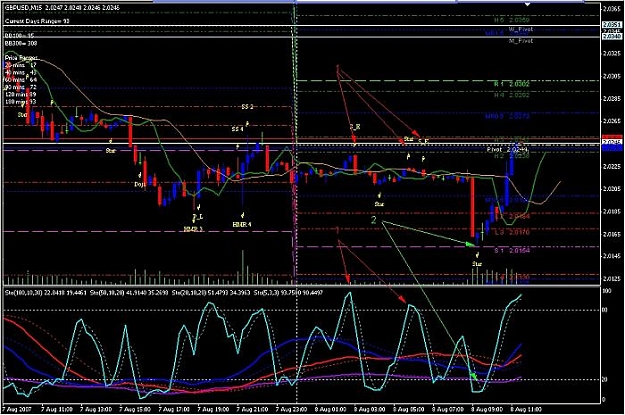This screenshot has width=625, height=415.
Task: Click the 'Doji' candlestick pattern label
Action: 140,185
